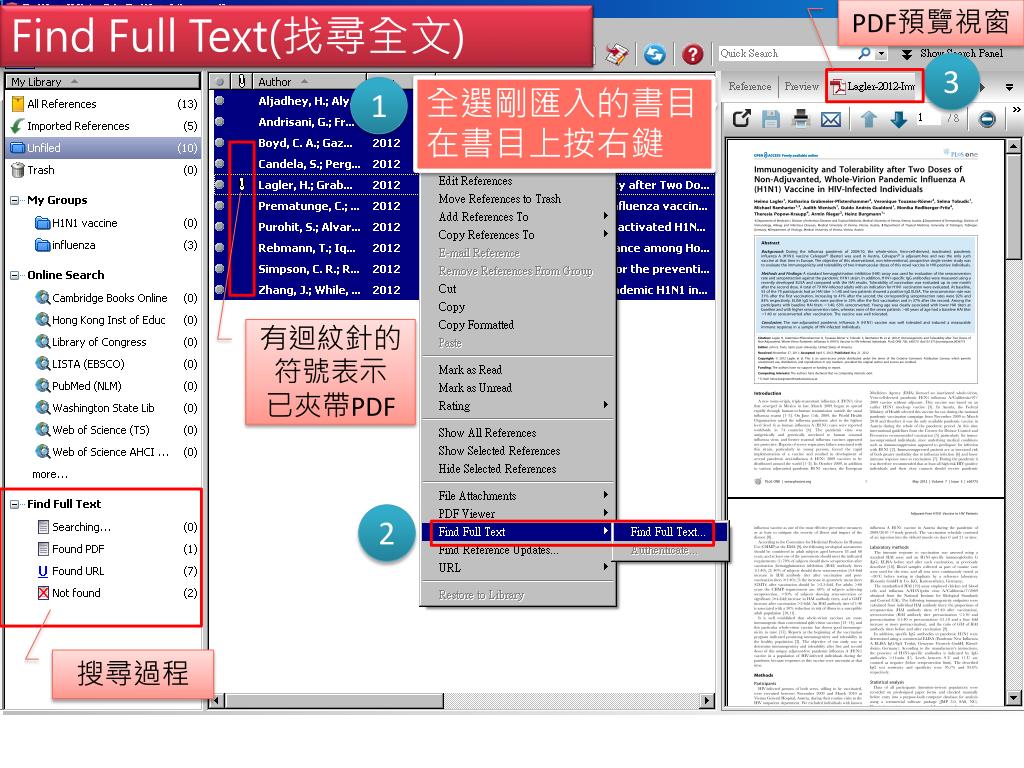
Task: Open the tab panel layout dropdown
Action: (1010, 86)
